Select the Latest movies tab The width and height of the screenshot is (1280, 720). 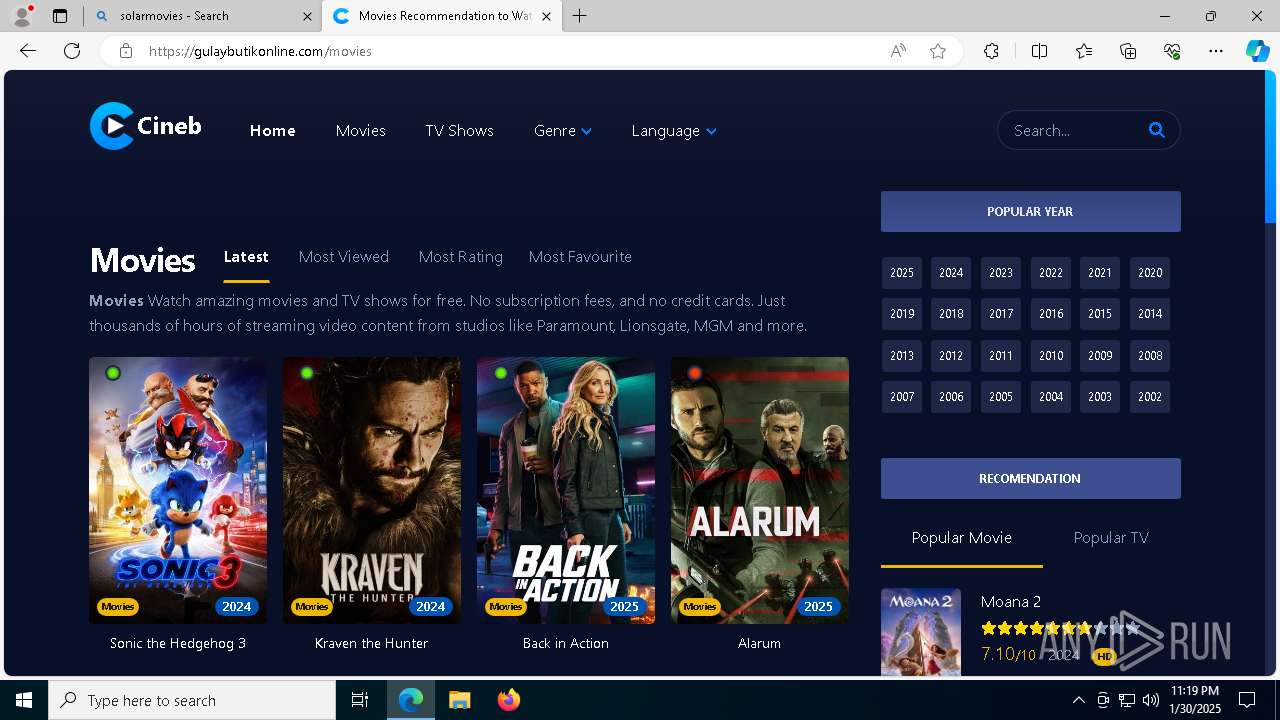(x=246, y=257)
